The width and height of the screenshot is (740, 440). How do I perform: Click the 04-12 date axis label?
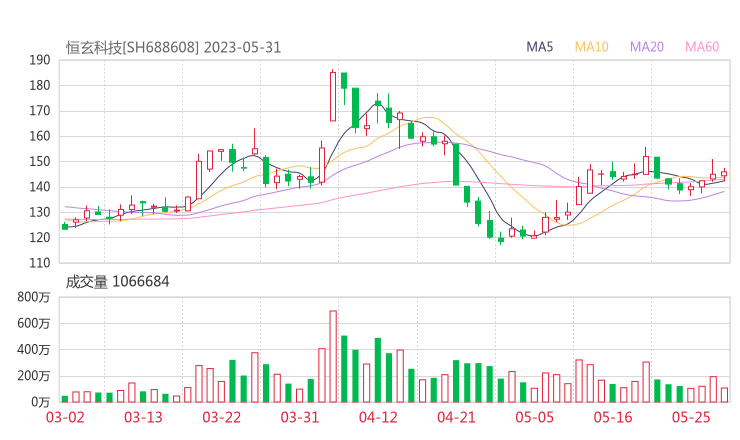click(x=378, y=417)
